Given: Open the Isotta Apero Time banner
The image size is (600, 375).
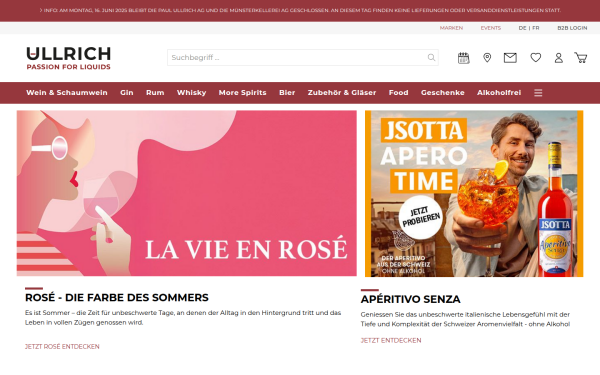Looking at the screenshot, I should [x=474, y=194].
